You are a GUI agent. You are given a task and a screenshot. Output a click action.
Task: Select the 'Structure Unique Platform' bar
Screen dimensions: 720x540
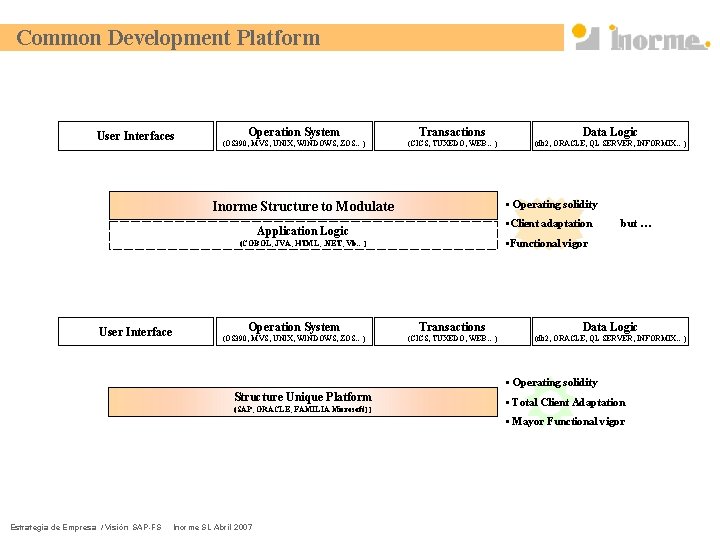pos(303,402)
